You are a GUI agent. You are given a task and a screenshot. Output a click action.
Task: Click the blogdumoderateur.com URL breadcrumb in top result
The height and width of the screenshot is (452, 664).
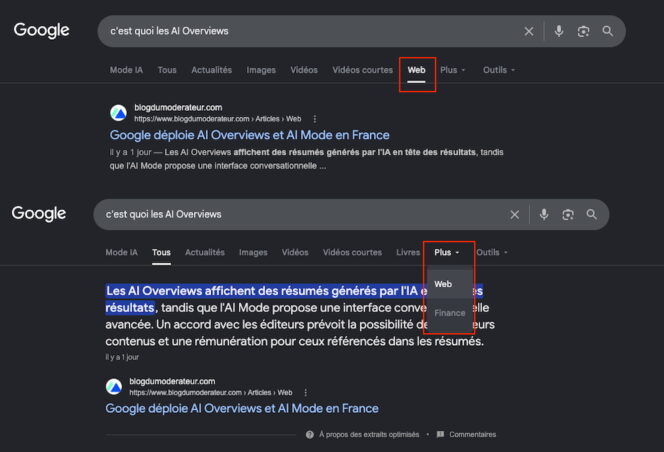coord(218,119)
